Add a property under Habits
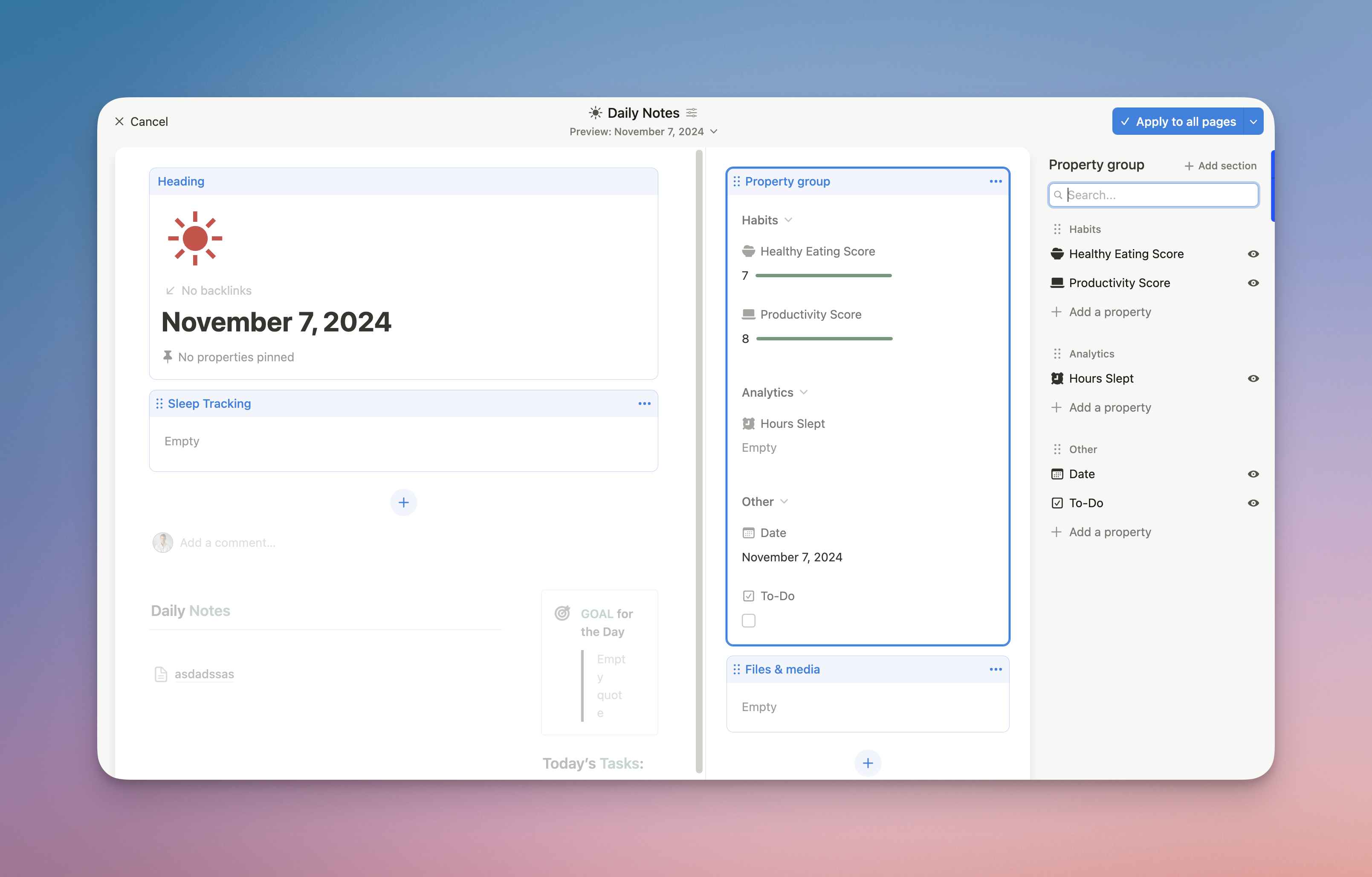1372x877 pixels. [x=1101, y=312]
